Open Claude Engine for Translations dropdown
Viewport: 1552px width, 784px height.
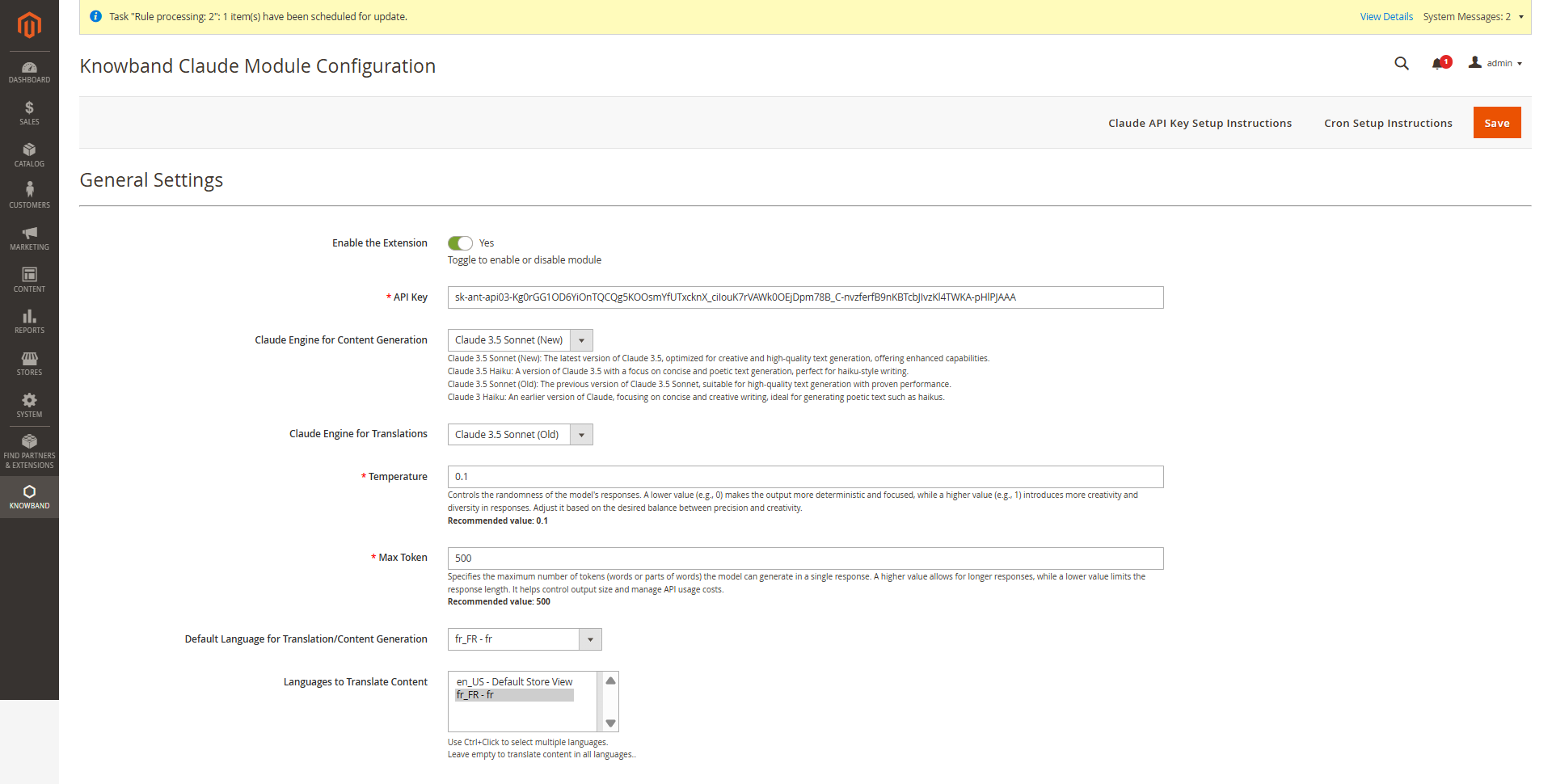point(521,435)
